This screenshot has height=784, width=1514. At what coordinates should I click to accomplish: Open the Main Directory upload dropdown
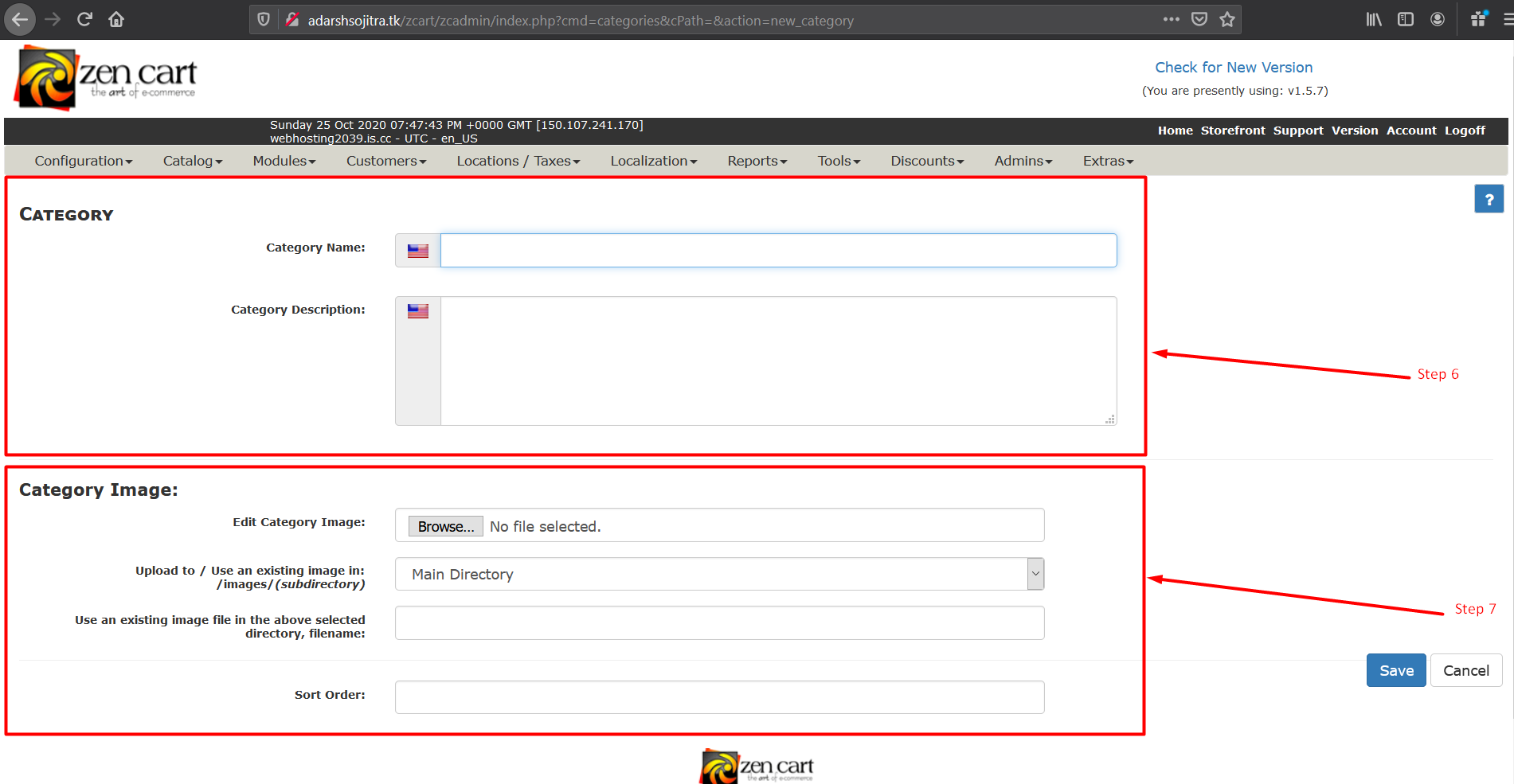pyautogui.click(x=719, y=574)
